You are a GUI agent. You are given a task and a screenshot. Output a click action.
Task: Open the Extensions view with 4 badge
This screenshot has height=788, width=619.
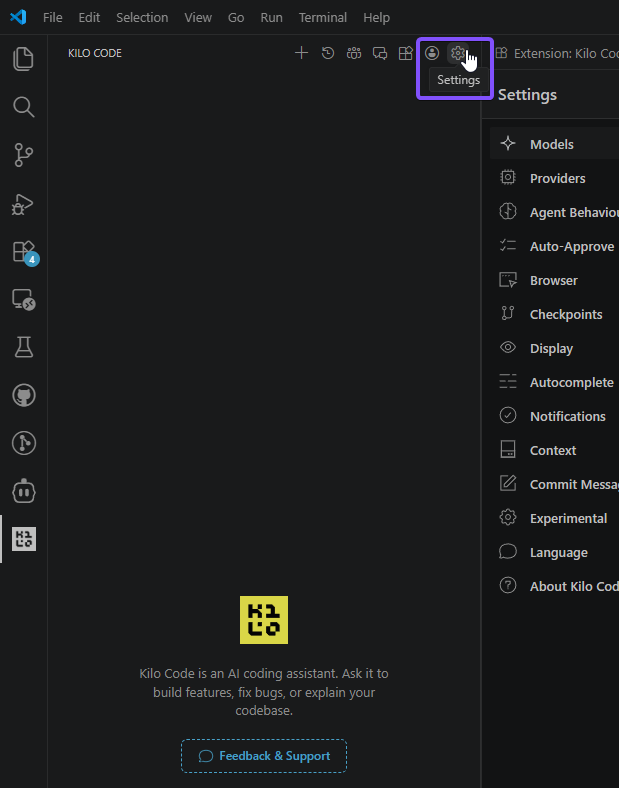click(24, 251)
